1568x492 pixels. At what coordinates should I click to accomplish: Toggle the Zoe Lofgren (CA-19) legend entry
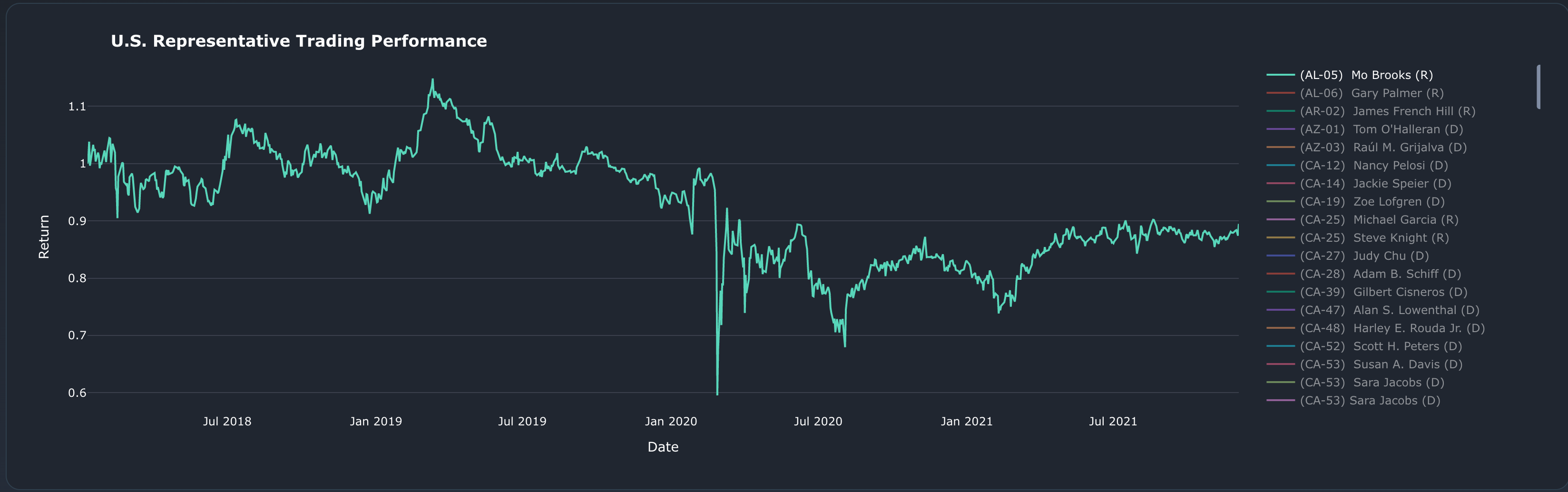(1355, 202)
